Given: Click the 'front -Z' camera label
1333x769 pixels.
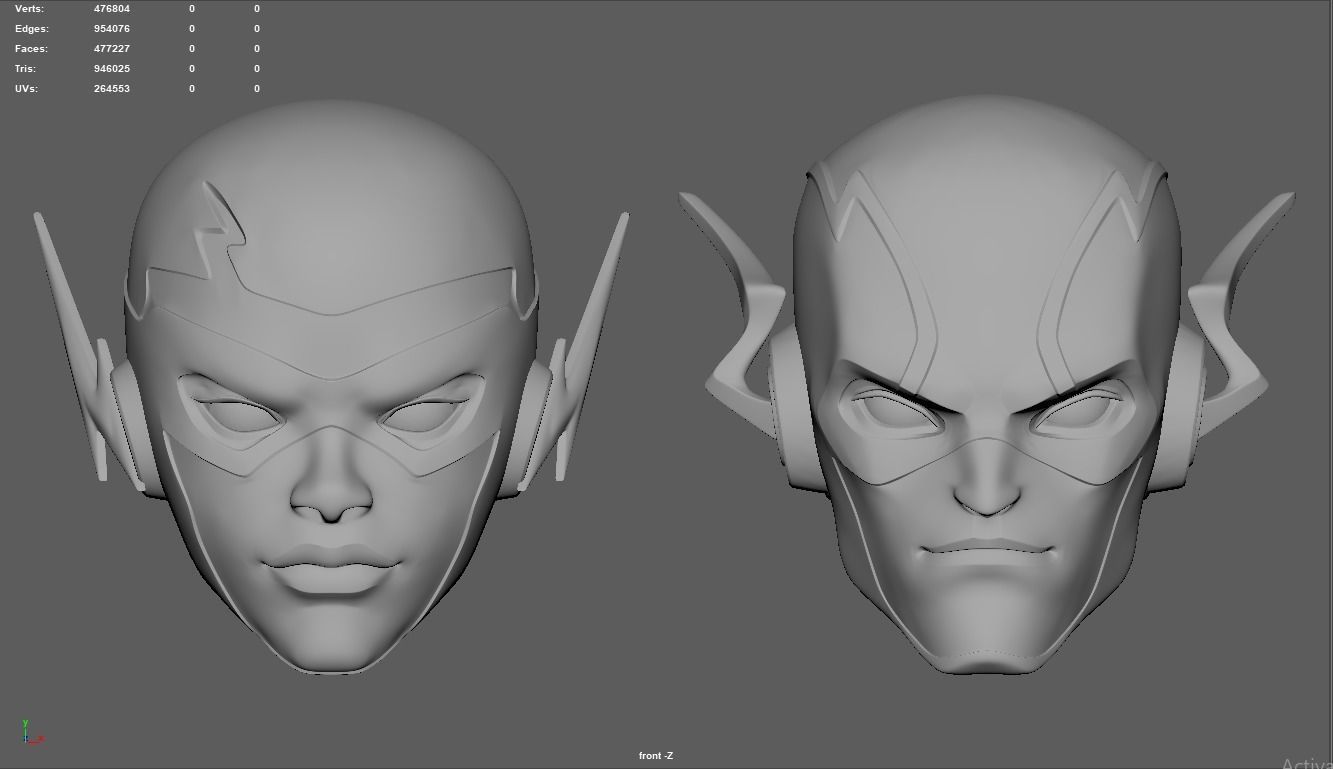Looking at the screenshot, I should click(656, 756).
